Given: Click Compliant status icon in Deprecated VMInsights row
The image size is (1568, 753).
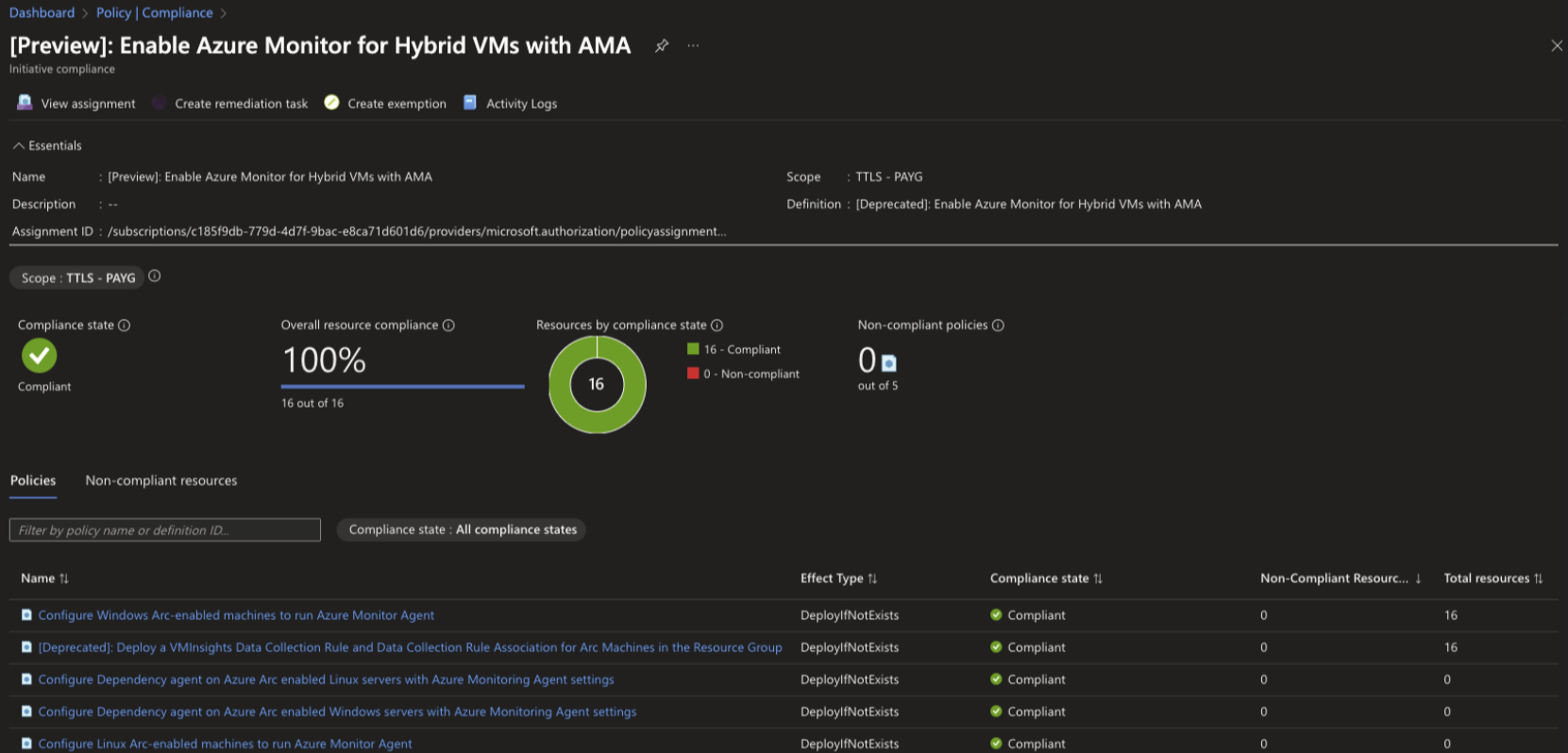Looking at the screenshot, I should 996,647.
